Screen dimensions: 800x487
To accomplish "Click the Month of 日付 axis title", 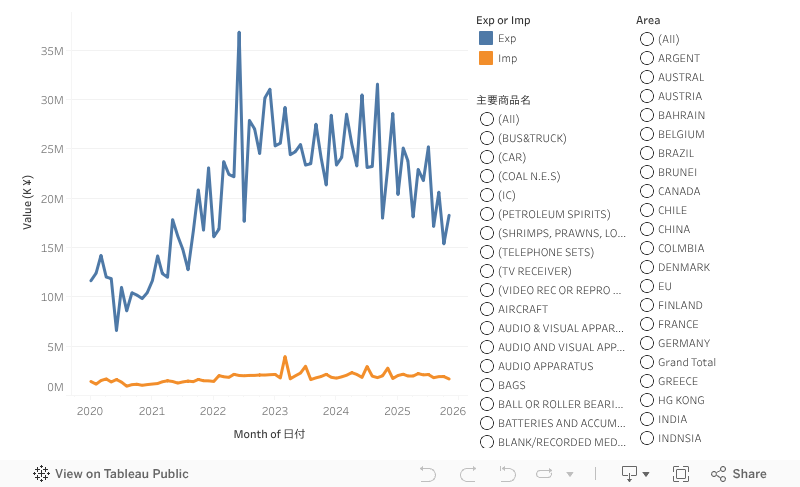I will [270, 434].
